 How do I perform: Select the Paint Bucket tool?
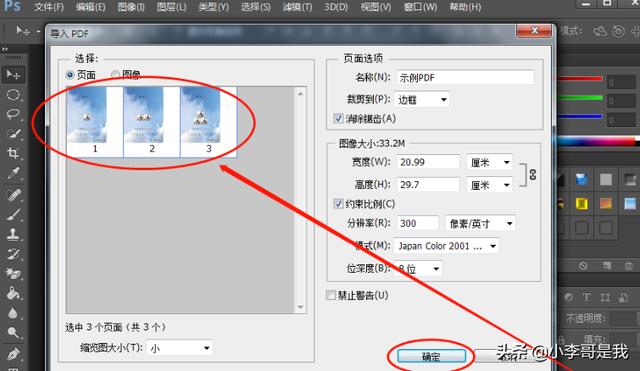click(13, 293)
